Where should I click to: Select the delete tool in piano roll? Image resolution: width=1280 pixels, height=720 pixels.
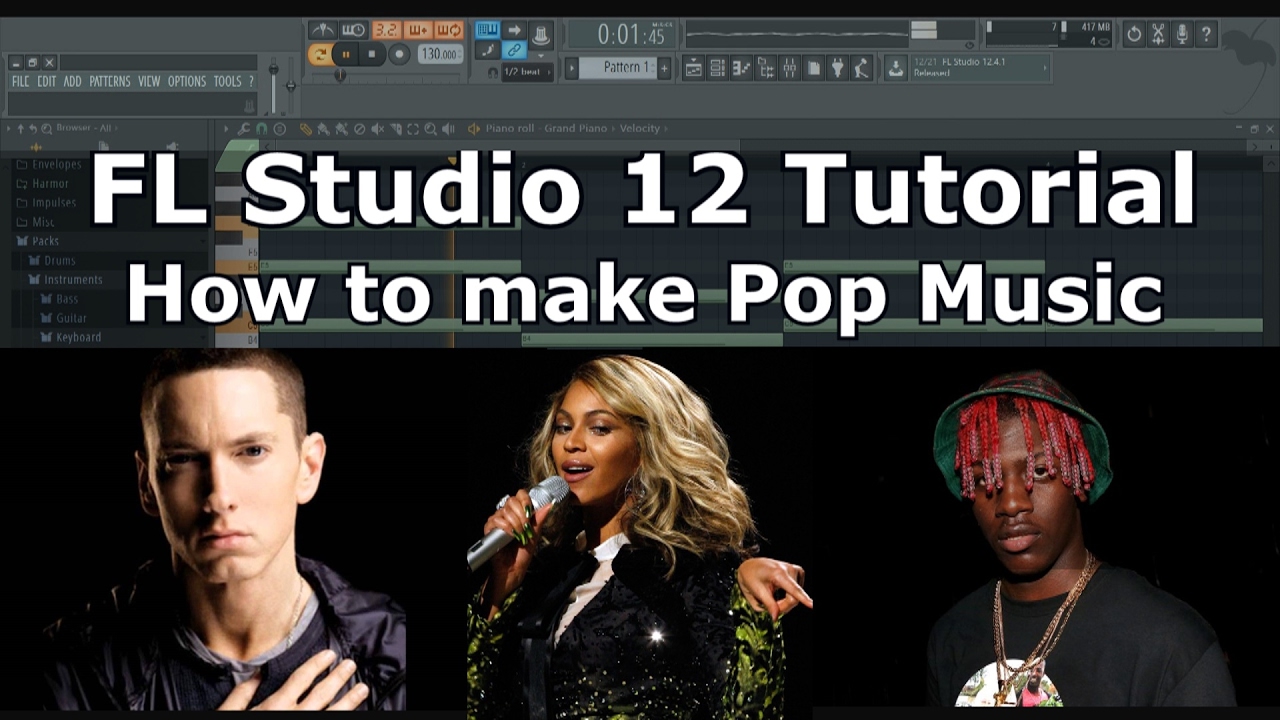pyautogui.click(x=359, y=129)
